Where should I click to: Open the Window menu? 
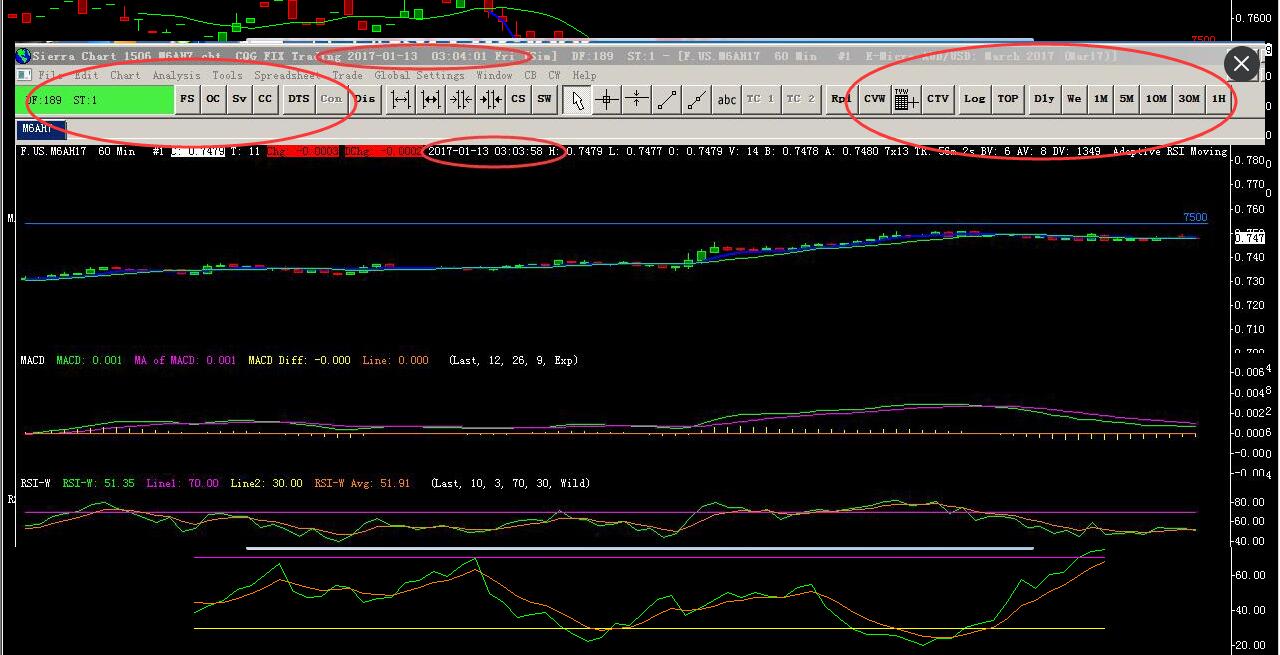tap(494, 75)
